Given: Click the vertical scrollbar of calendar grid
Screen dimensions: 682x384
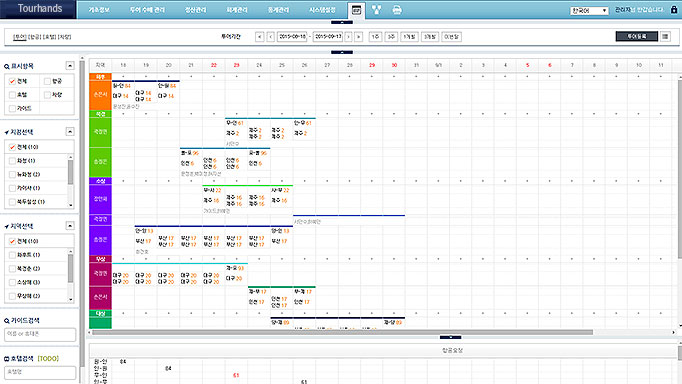Looking at the screenshot, I should click(680, 170).
